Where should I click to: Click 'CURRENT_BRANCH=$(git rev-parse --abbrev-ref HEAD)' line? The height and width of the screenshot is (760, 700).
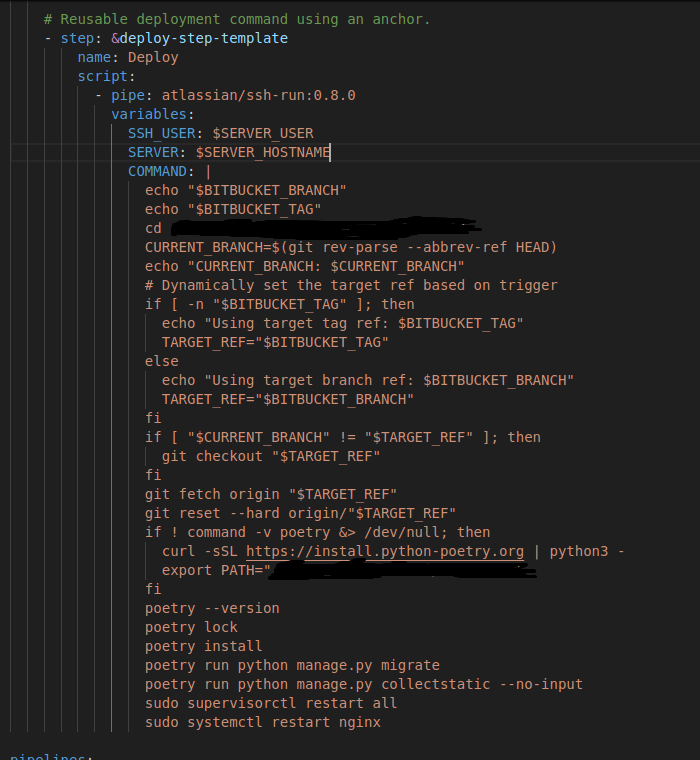click(351, 247)
